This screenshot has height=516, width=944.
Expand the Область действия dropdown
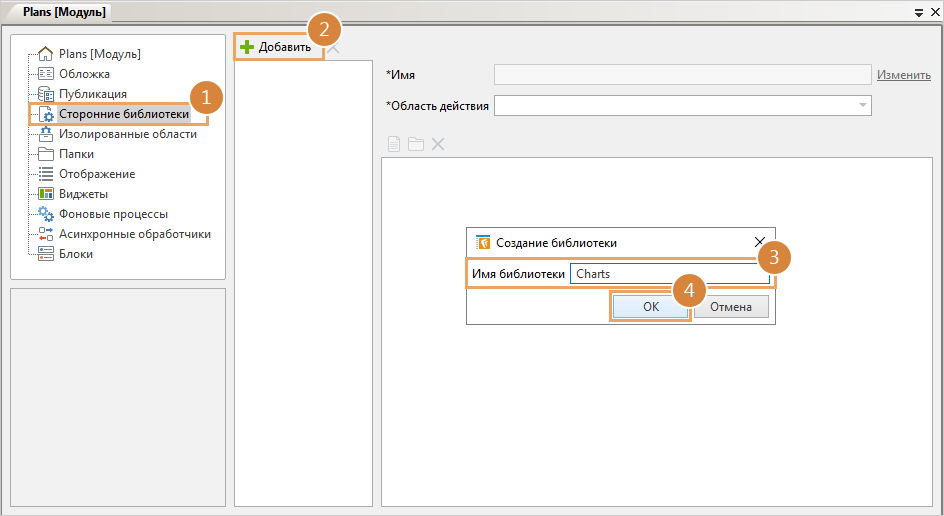(861, 105)
